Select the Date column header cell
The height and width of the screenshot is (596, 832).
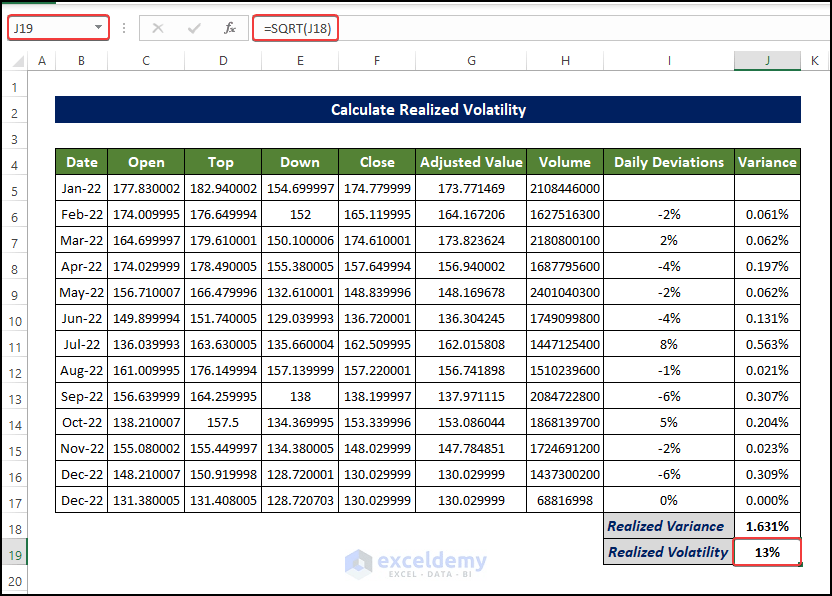[81, 162]
